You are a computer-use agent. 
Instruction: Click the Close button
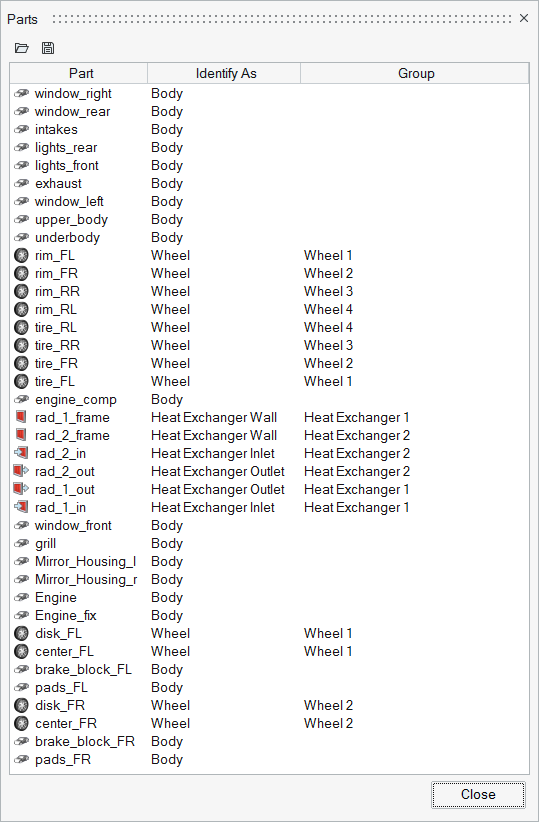tap(478, 795)
